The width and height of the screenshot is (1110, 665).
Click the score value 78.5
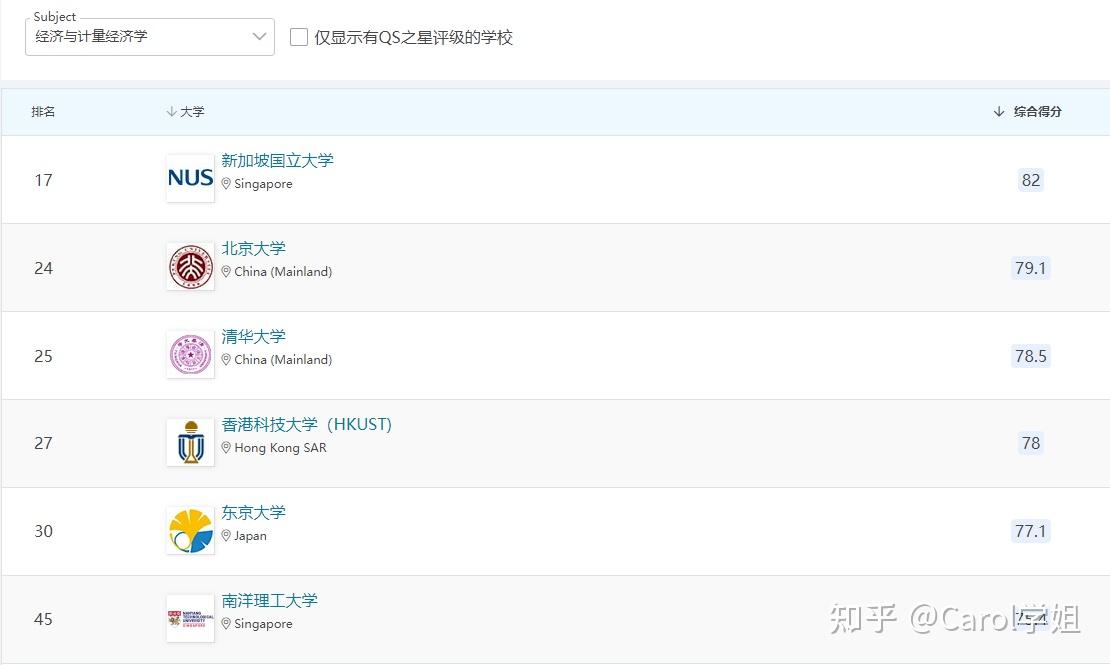[1031, 356]
